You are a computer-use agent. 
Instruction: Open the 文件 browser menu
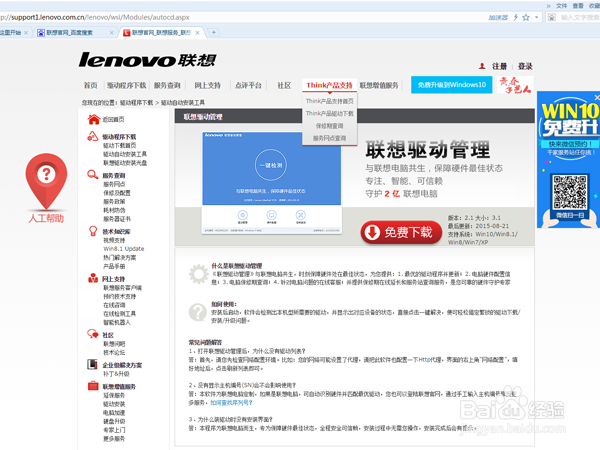point(561,6)
